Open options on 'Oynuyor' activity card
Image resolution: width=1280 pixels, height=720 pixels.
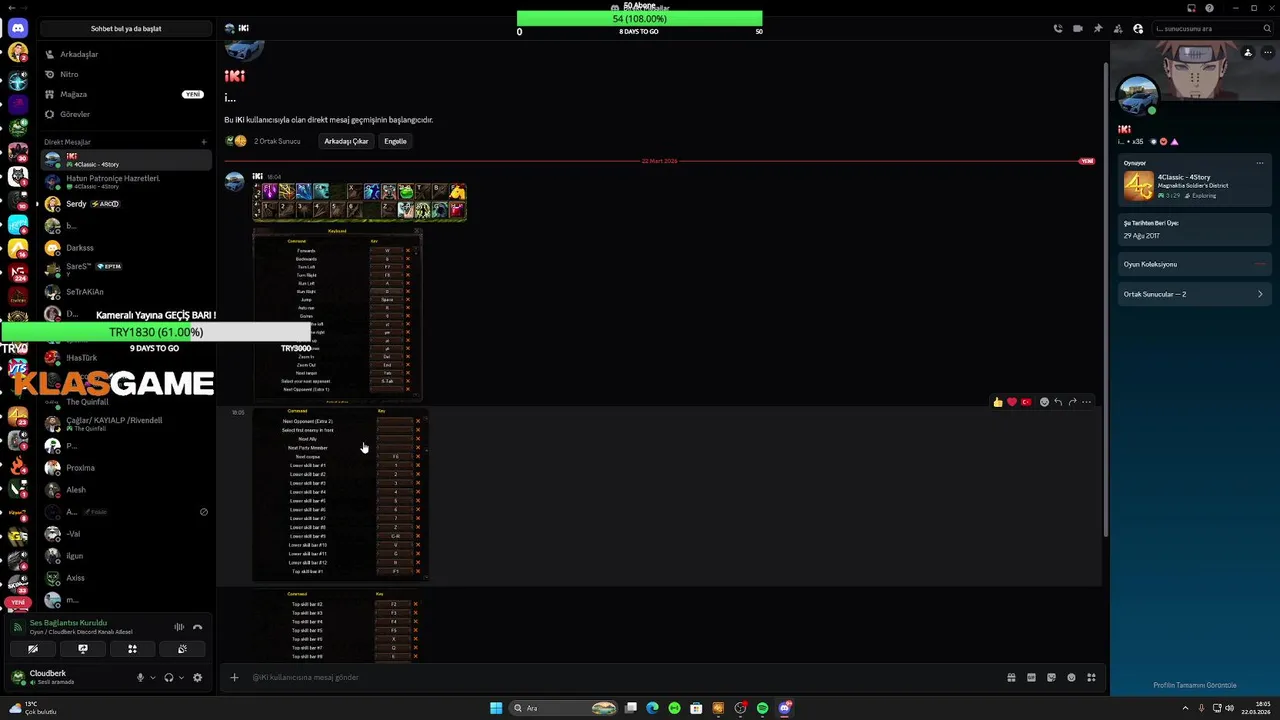(x=1260, y=163)
